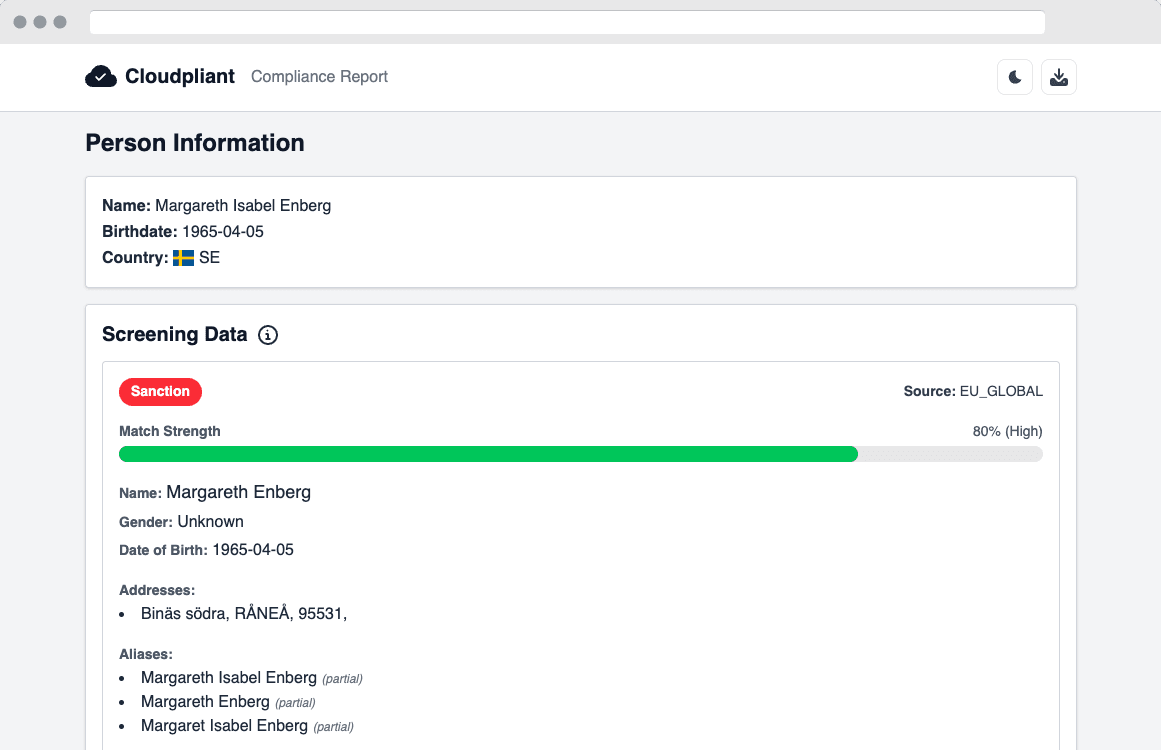Click the Aliases label
This screenshot has height=750, width=1161.
coord(146,654)
